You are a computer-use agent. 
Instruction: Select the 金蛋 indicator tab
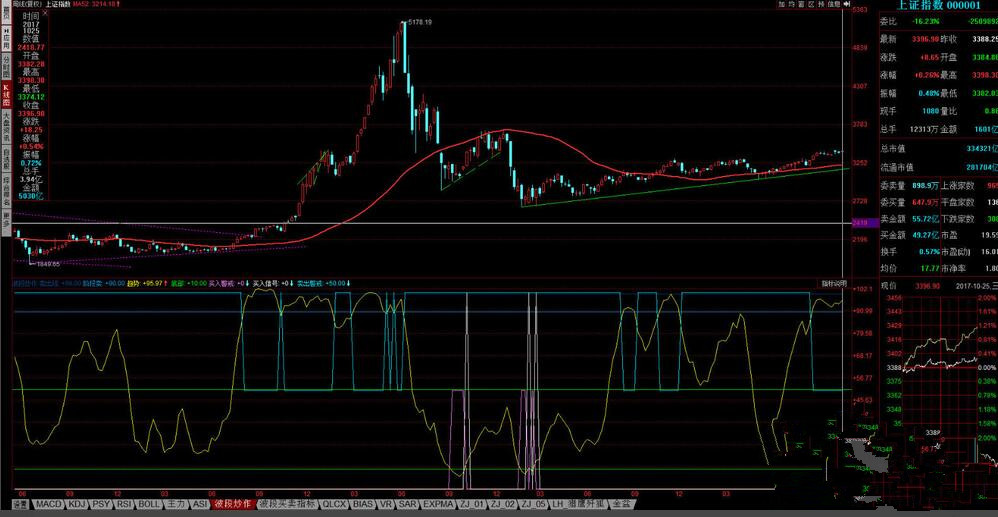pyautogui.click(x=621, y=504)
